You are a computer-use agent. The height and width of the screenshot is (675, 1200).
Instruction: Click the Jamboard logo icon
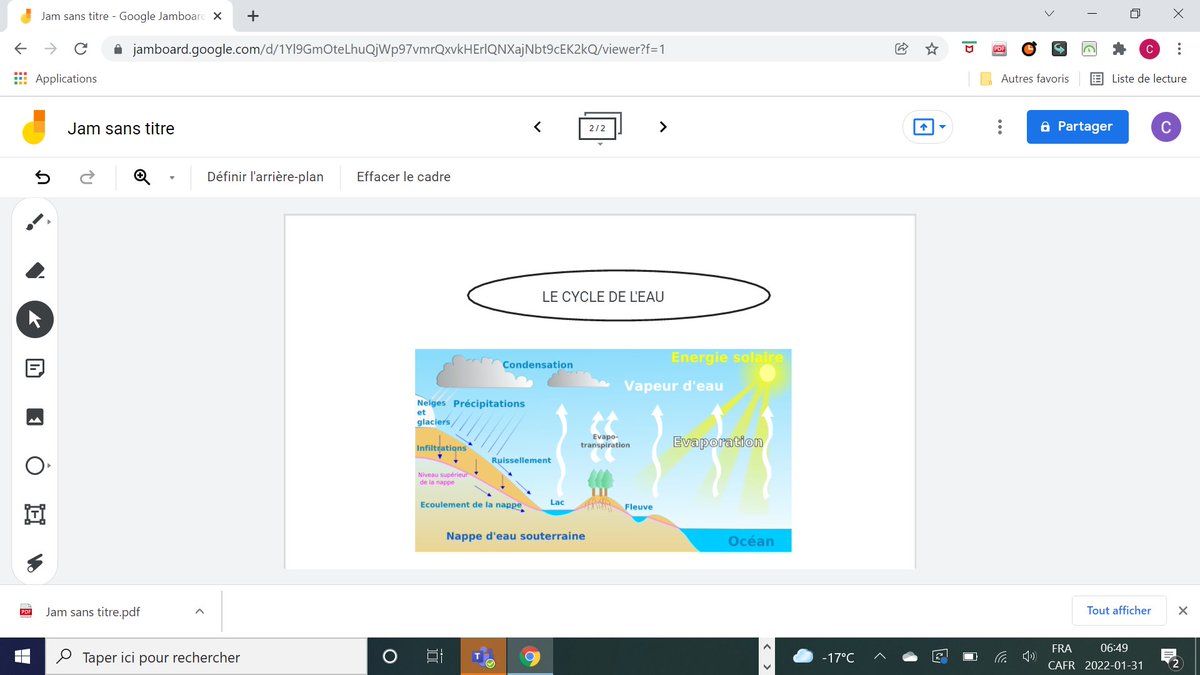(x=34, y=127)
